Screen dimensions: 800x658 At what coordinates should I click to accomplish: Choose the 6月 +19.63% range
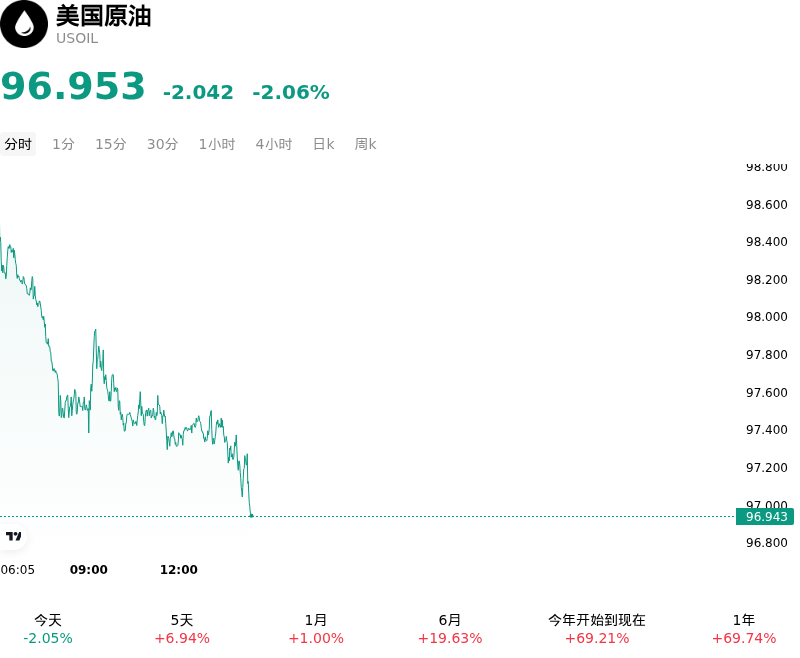pyautogui.click(x=450, y=629)
